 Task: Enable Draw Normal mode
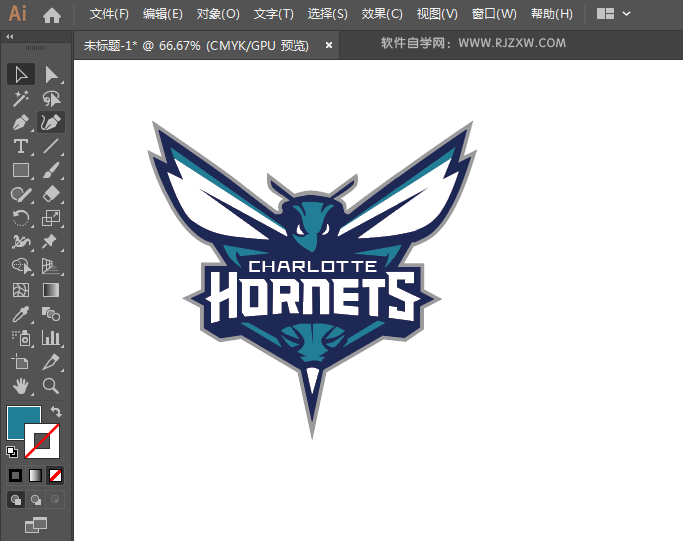[x=16, y=500]
